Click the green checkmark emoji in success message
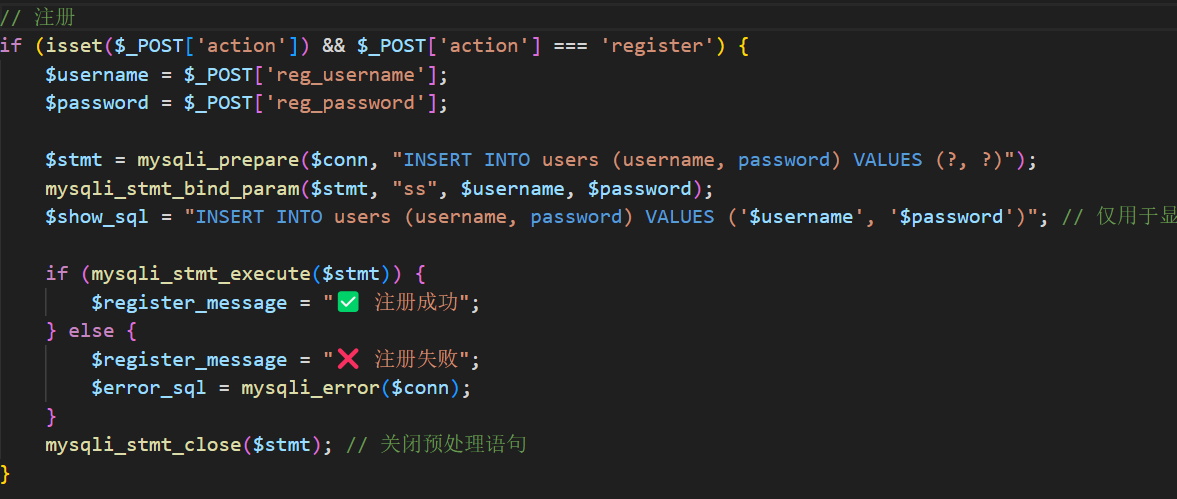Viewport: 1177px width, 499px height. coord(348,302)
